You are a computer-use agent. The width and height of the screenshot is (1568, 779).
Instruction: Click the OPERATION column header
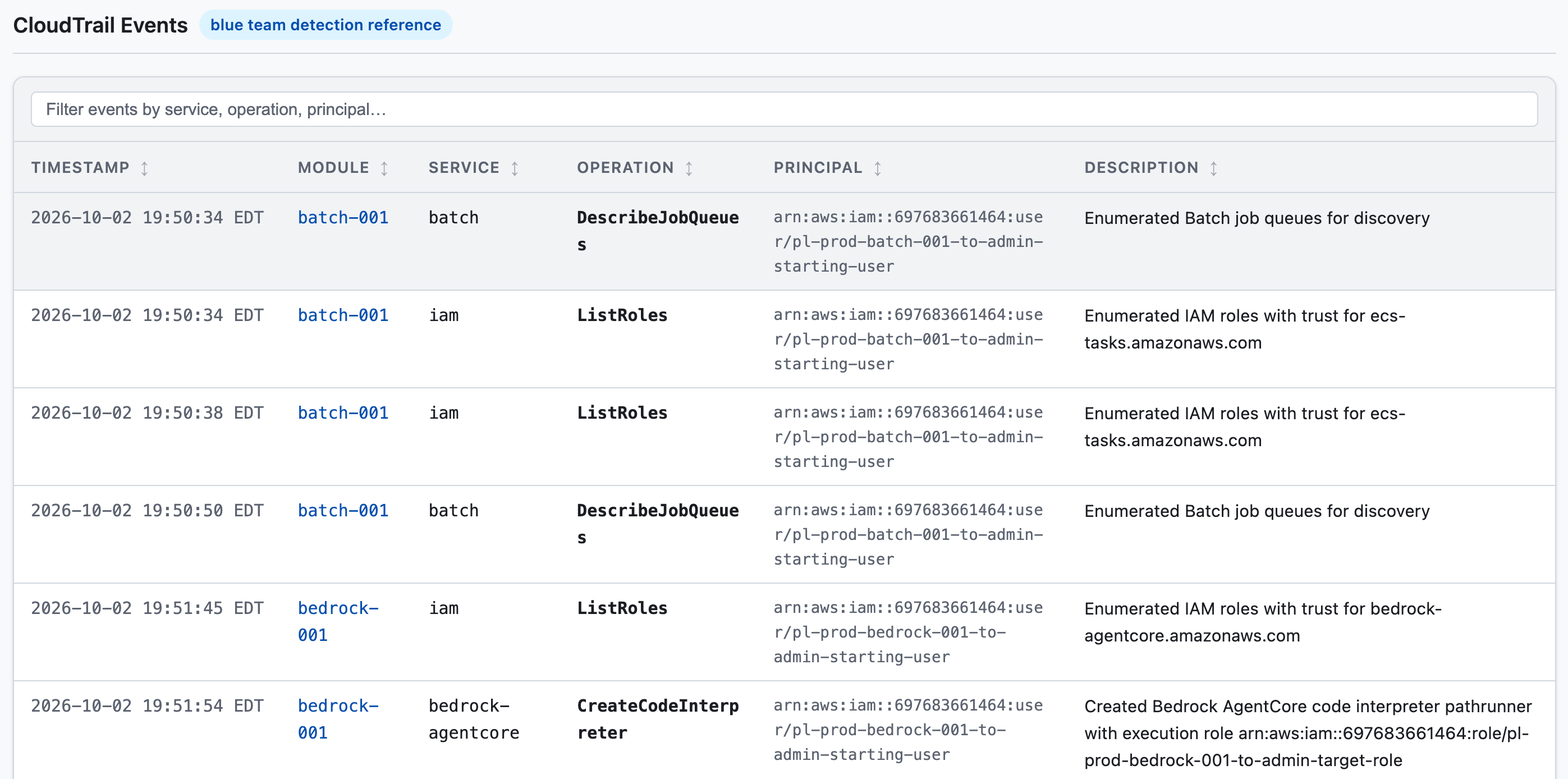pyautogui.click(x=635, y=168)
